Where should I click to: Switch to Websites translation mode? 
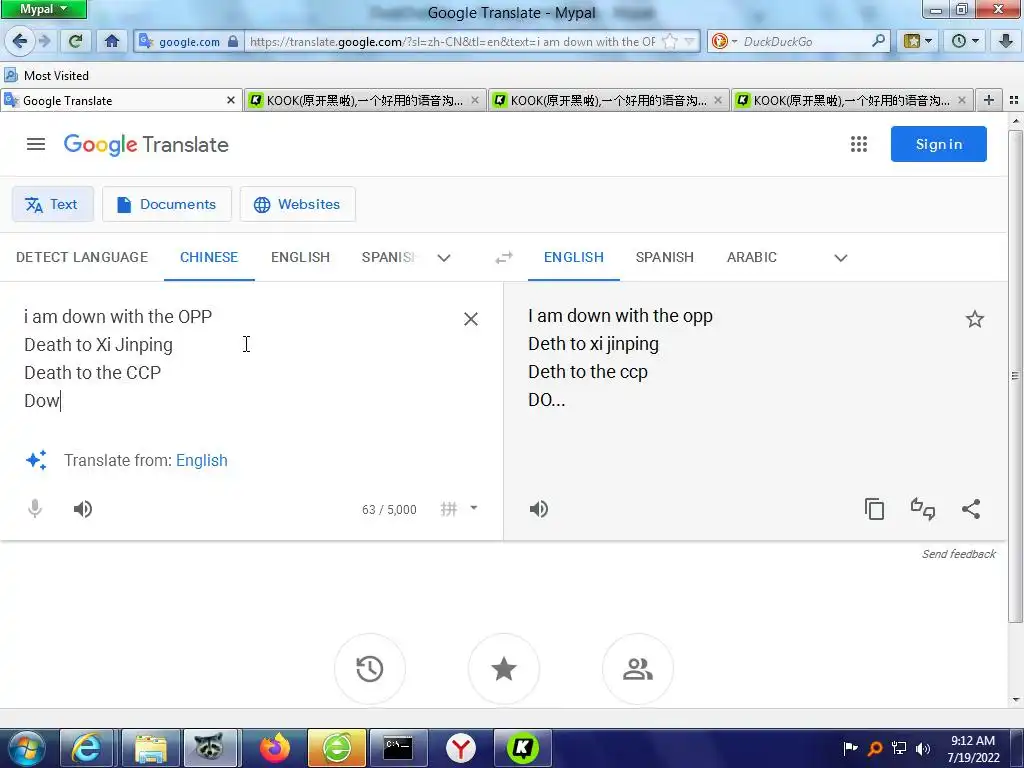pyautogui.click(x=298, y=204)
